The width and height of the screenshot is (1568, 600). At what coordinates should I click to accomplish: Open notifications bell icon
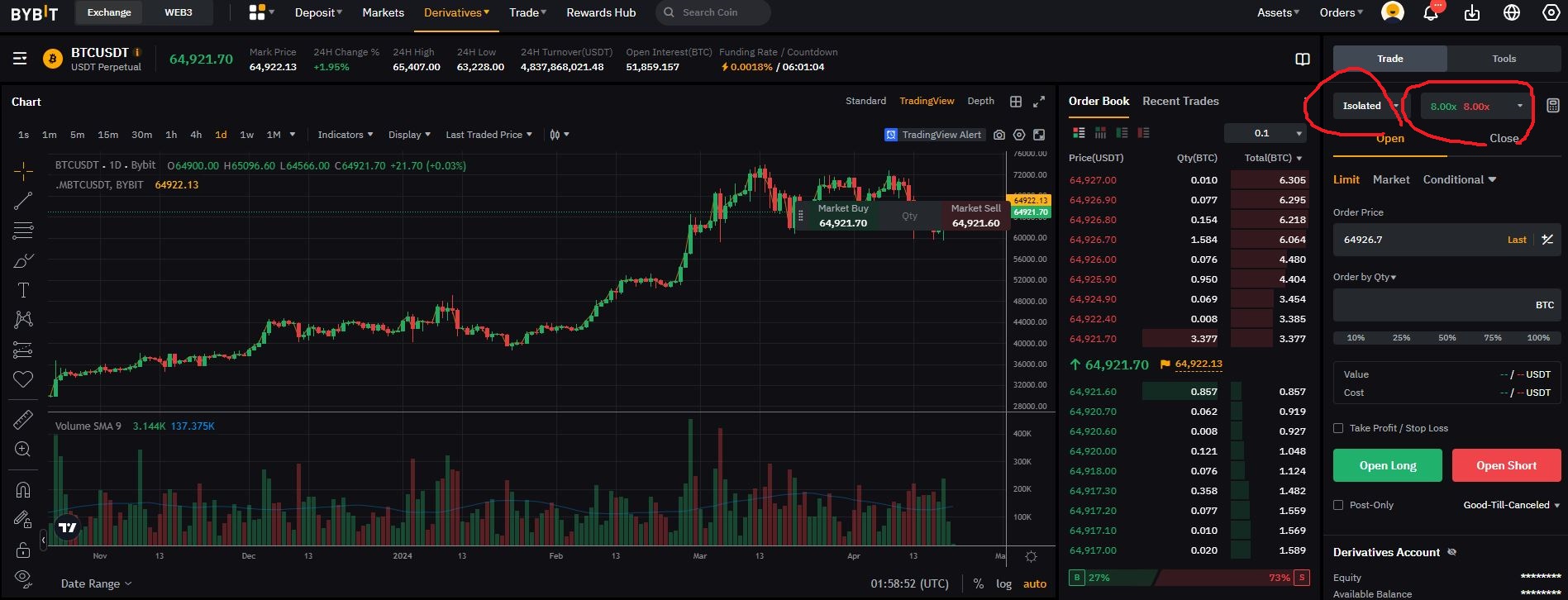(x=1432, y=12)
